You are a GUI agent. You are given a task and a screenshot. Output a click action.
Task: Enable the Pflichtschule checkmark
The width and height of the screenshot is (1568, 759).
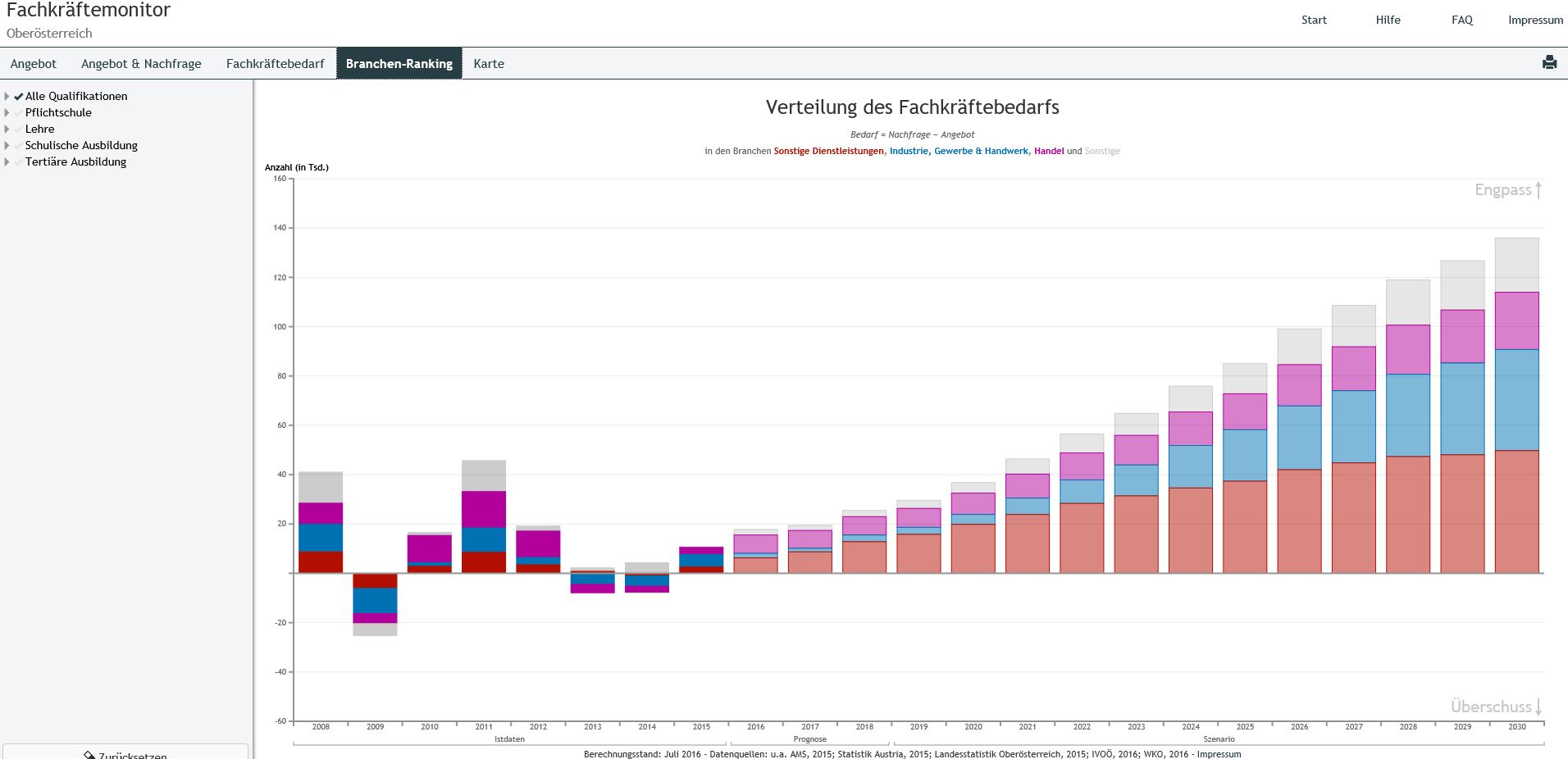18,113
